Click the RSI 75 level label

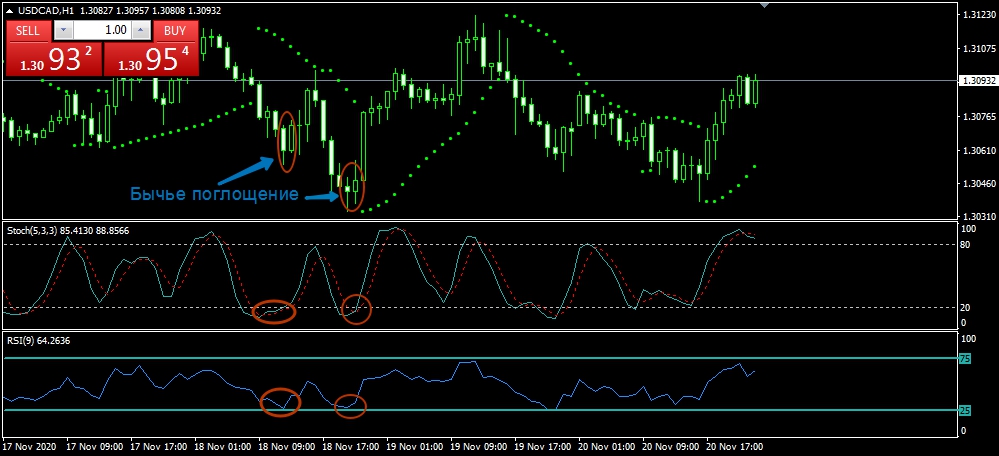tap(964, 357)
